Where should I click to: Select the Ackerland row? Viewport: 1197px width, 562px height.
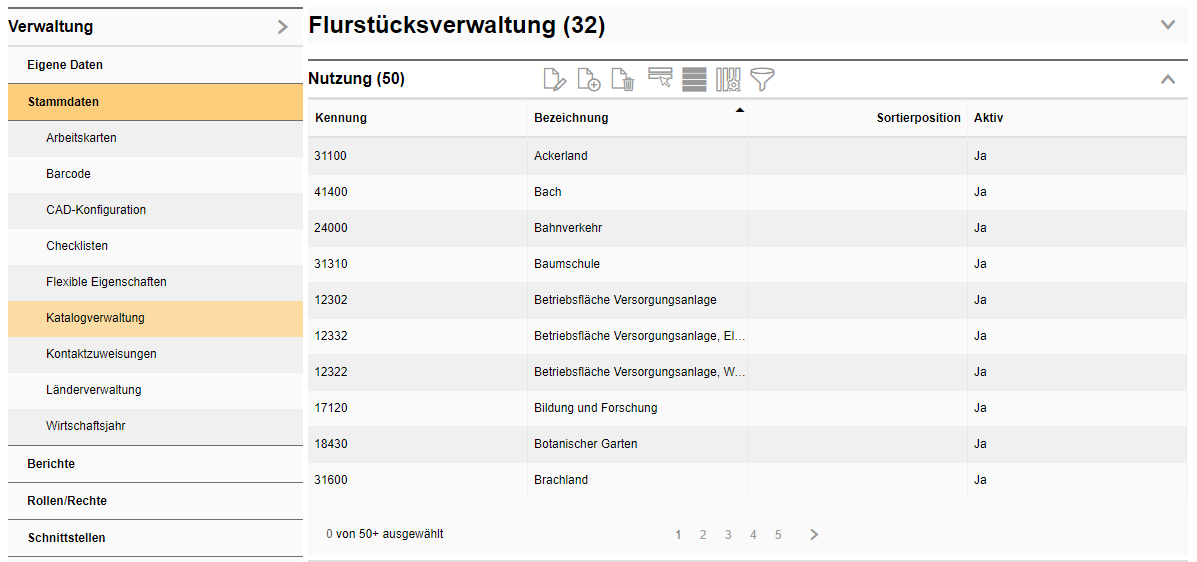pos(561,156)
